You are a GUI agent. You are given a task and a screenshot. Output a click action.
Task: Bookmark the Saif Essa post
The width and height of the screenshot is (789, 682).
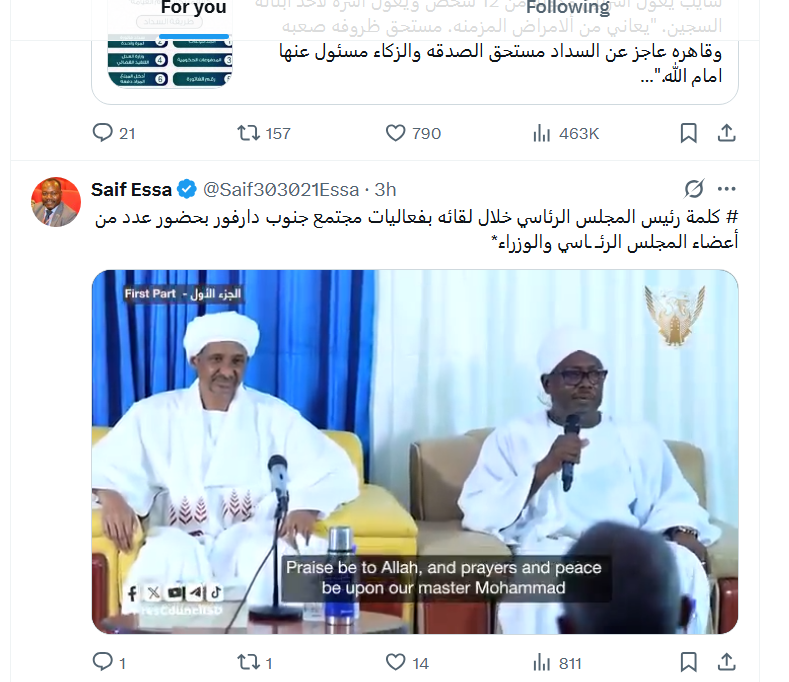click(x=688, y=662)
